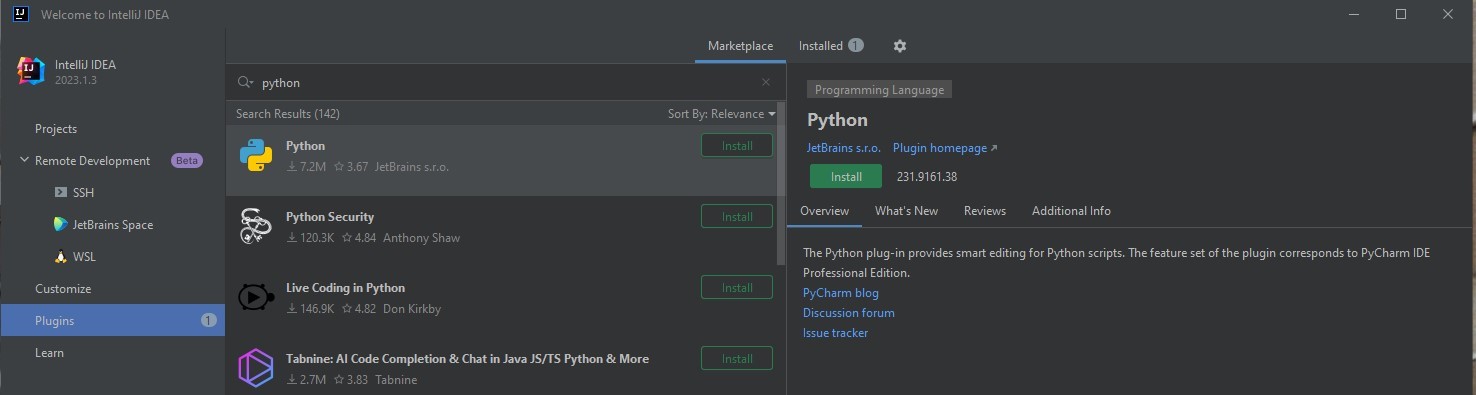Click the Python Security plugin logo
This screenshot has width=1476, height=395.
click(256, 227)
